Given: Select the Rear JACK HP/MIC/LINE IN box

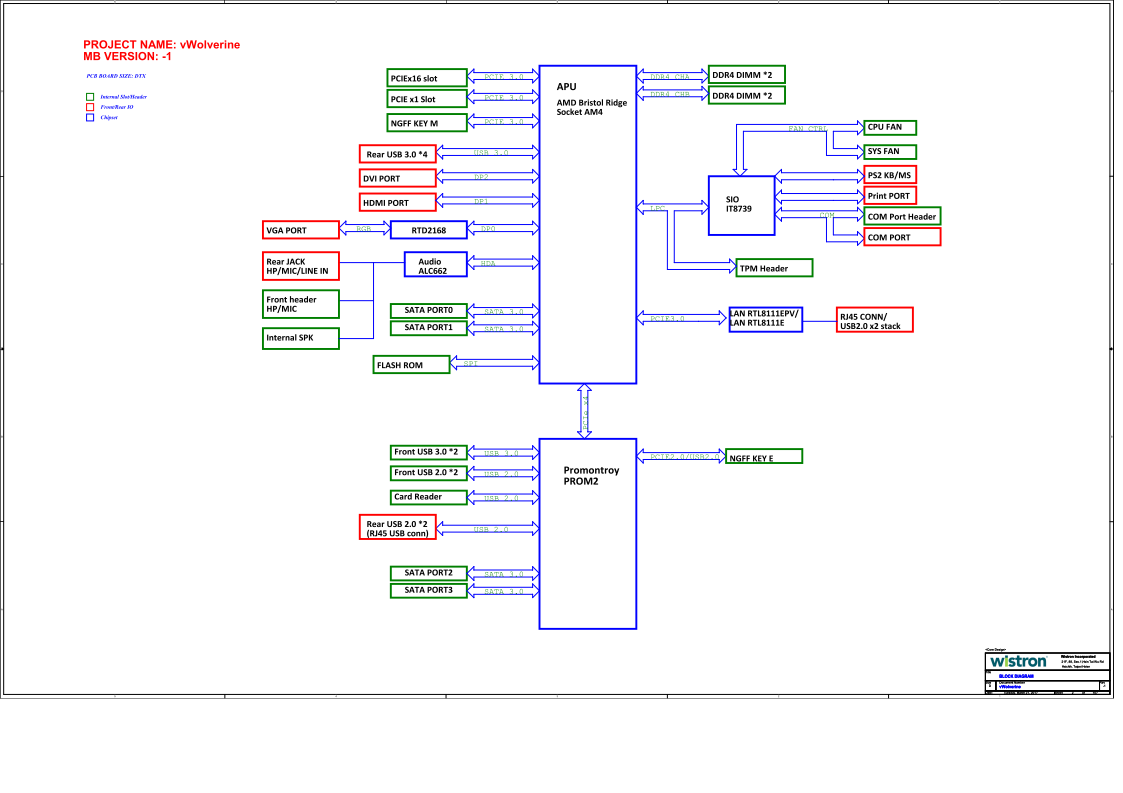Looking at the screenshot, I should (x=301, y=266).
